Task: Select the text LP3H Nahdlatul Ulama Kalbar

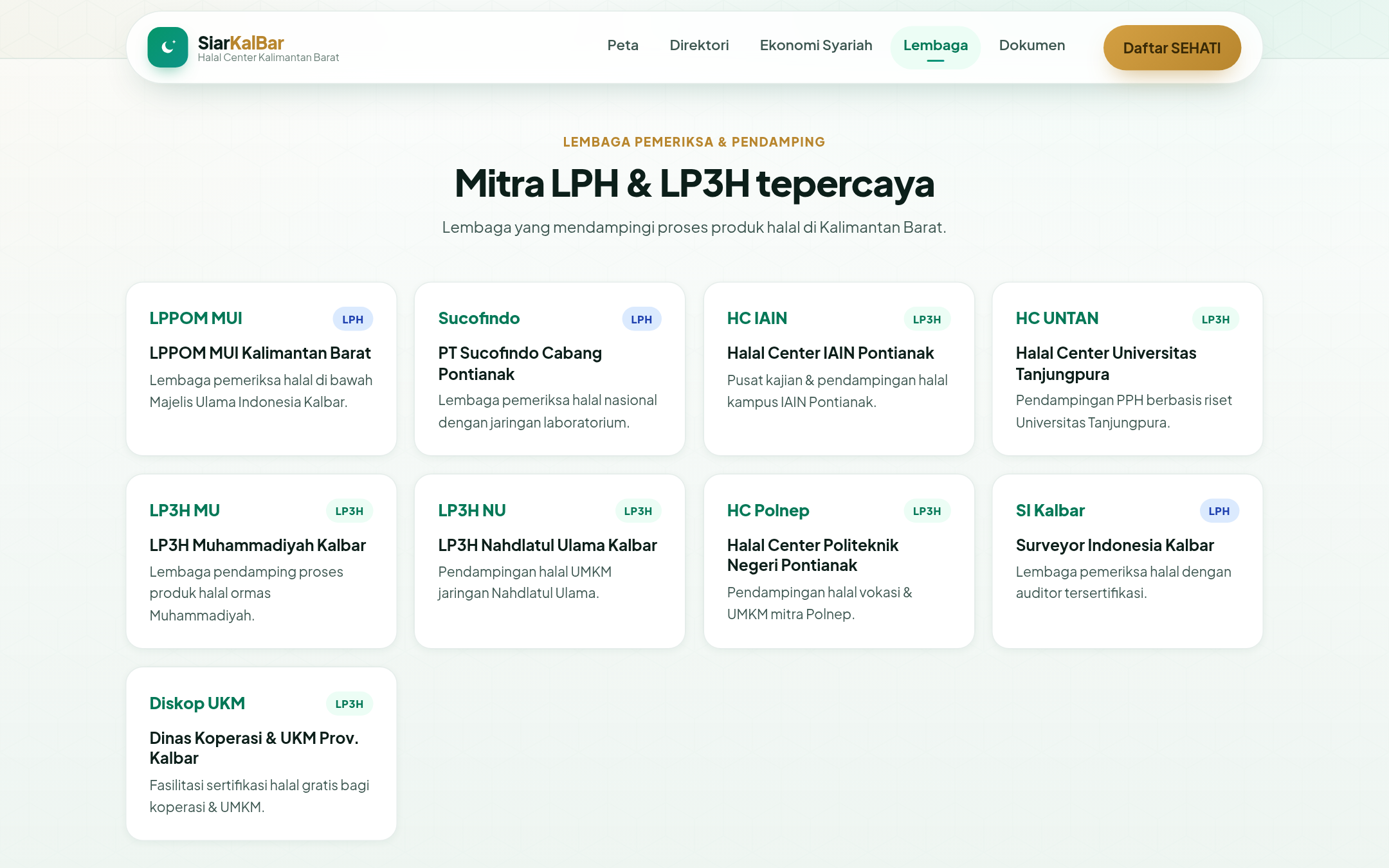Action: point(547,545)
